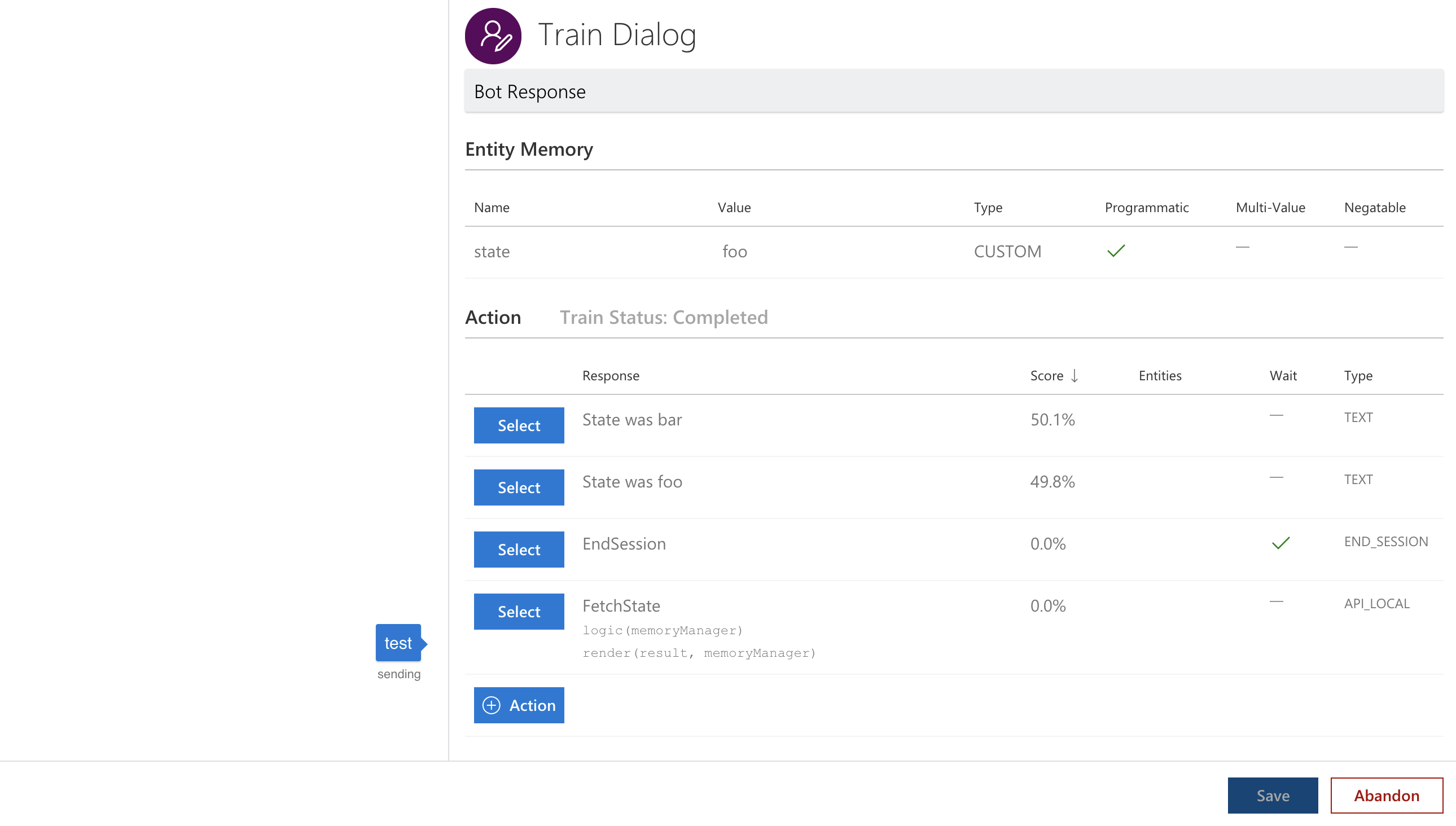Click the Score sort arrow icon

(1074, 376)
